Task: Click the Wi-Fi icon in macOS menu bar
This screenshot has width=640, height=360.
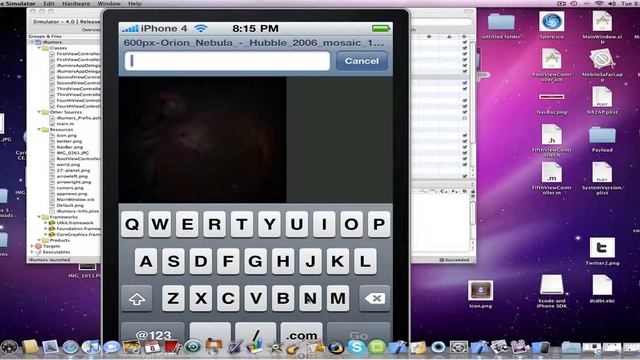Action: (599, 3)
